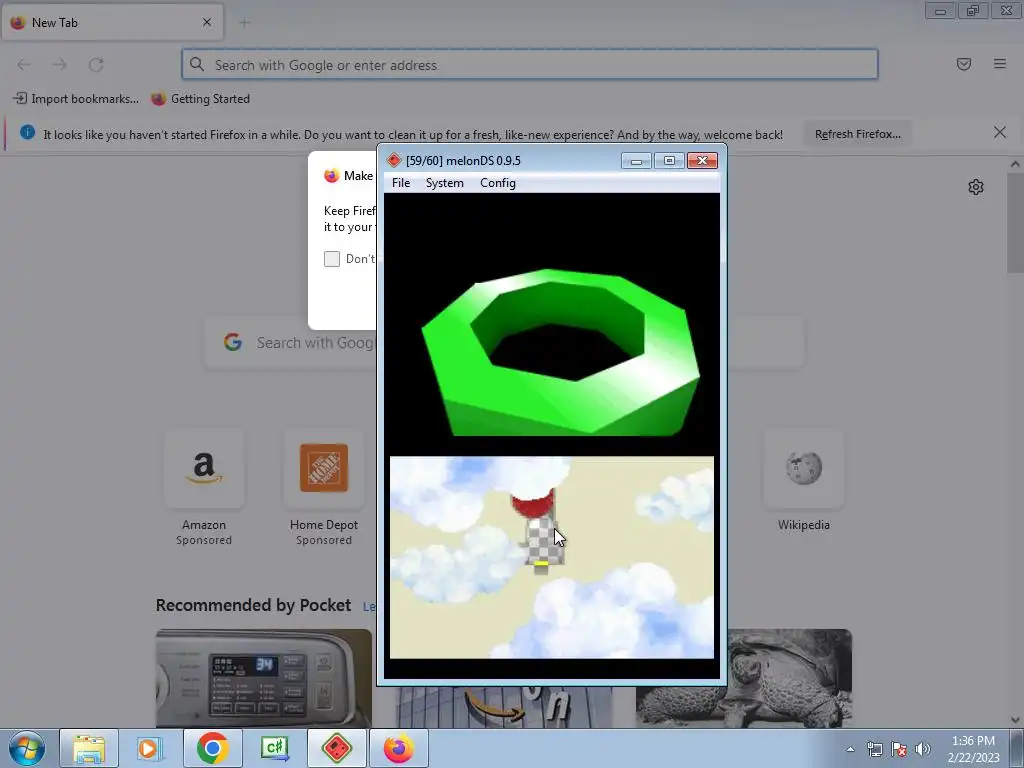1024x768 pixels.
Task: Reload the Firefox page
Action: (x=96, y=65)
